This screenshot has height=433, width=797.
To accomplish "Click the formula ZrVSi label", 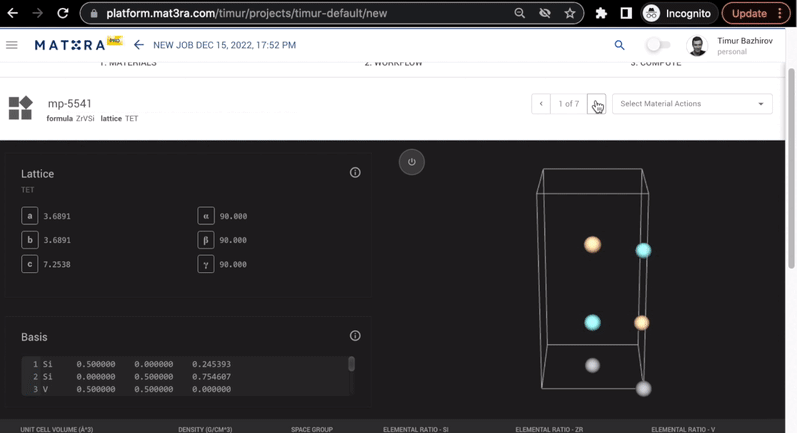I will coord(71,118).
